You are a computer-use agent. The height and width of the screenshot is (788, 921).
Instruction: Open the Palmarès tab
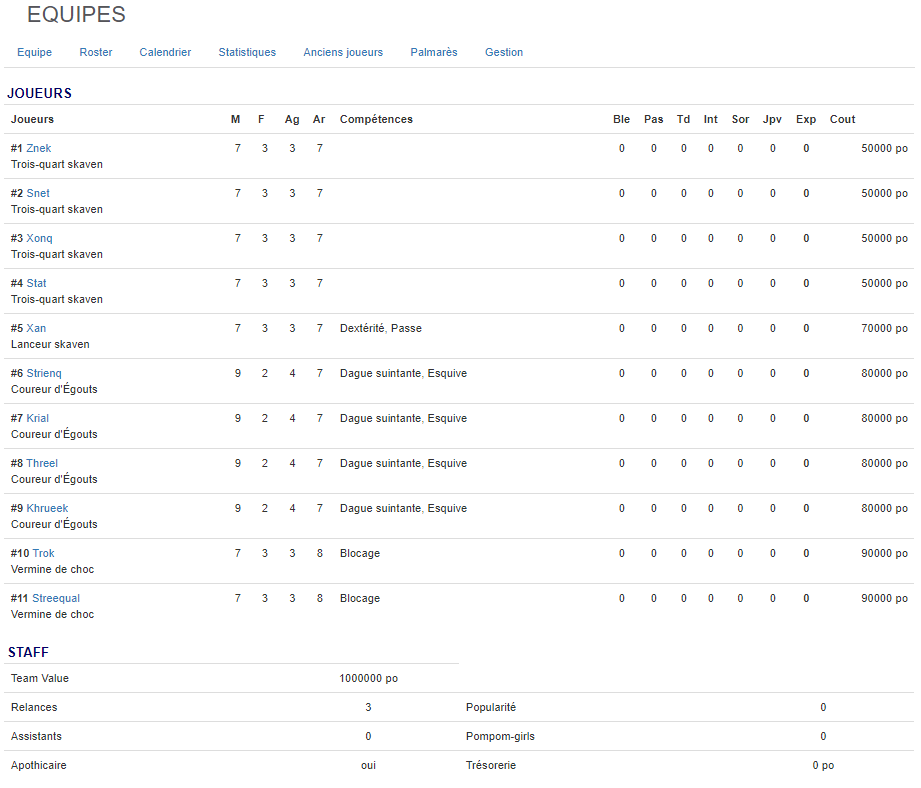pyautogui.click(x=434, y=52)
